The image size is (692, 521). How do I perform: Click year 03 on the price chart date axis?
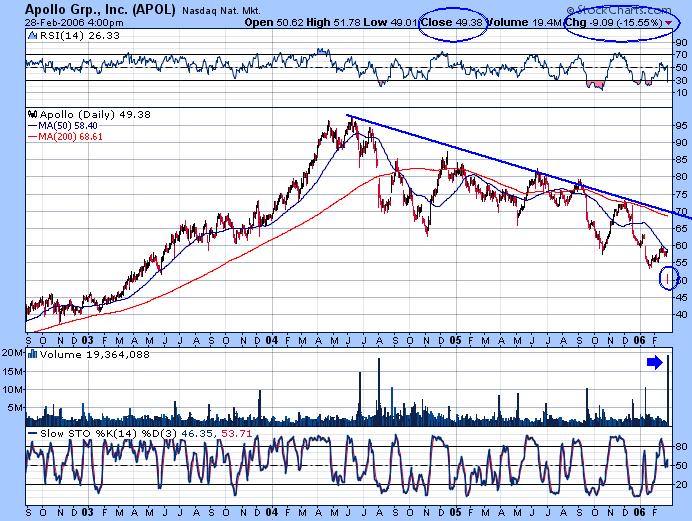(87, 340)
